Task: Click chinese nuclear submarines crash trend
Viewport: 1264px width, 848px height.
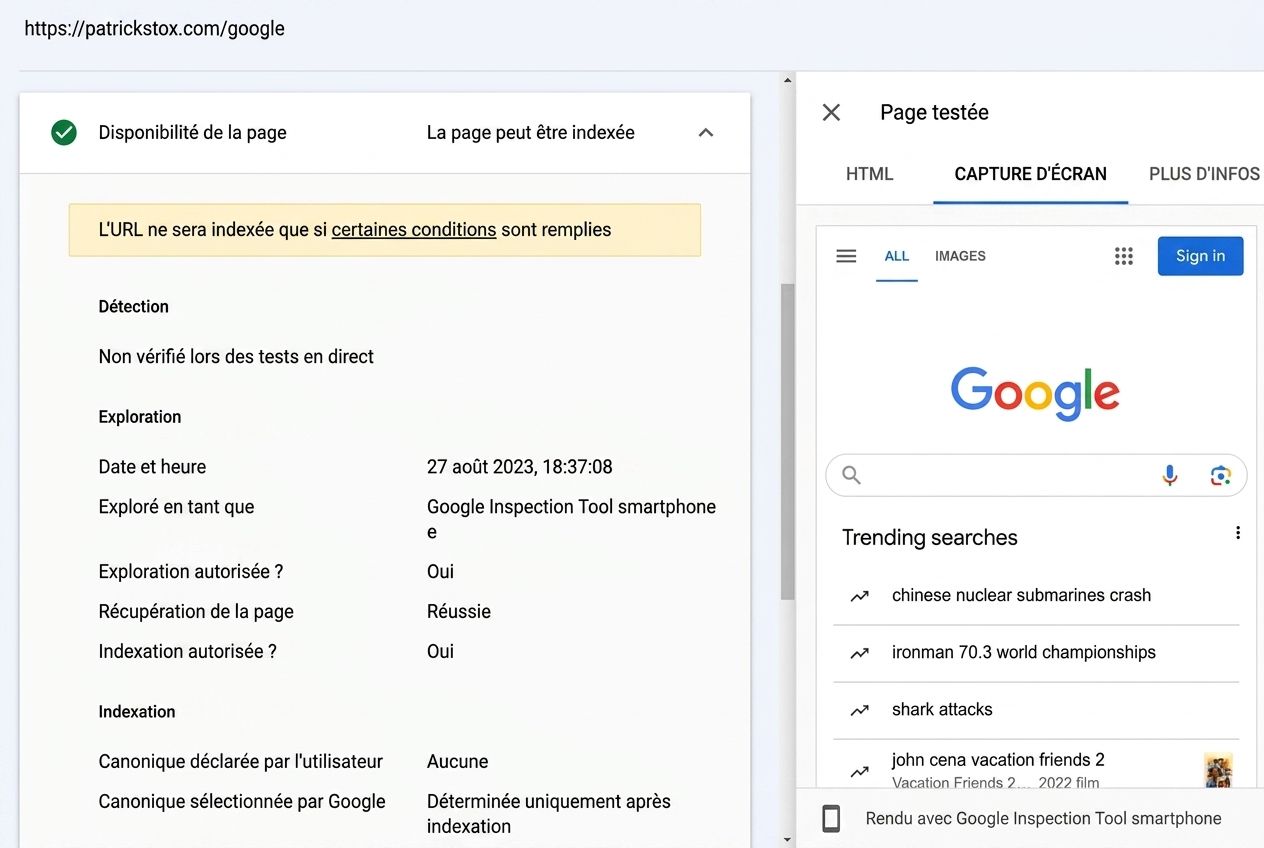Action: [x=1021, y=595]
